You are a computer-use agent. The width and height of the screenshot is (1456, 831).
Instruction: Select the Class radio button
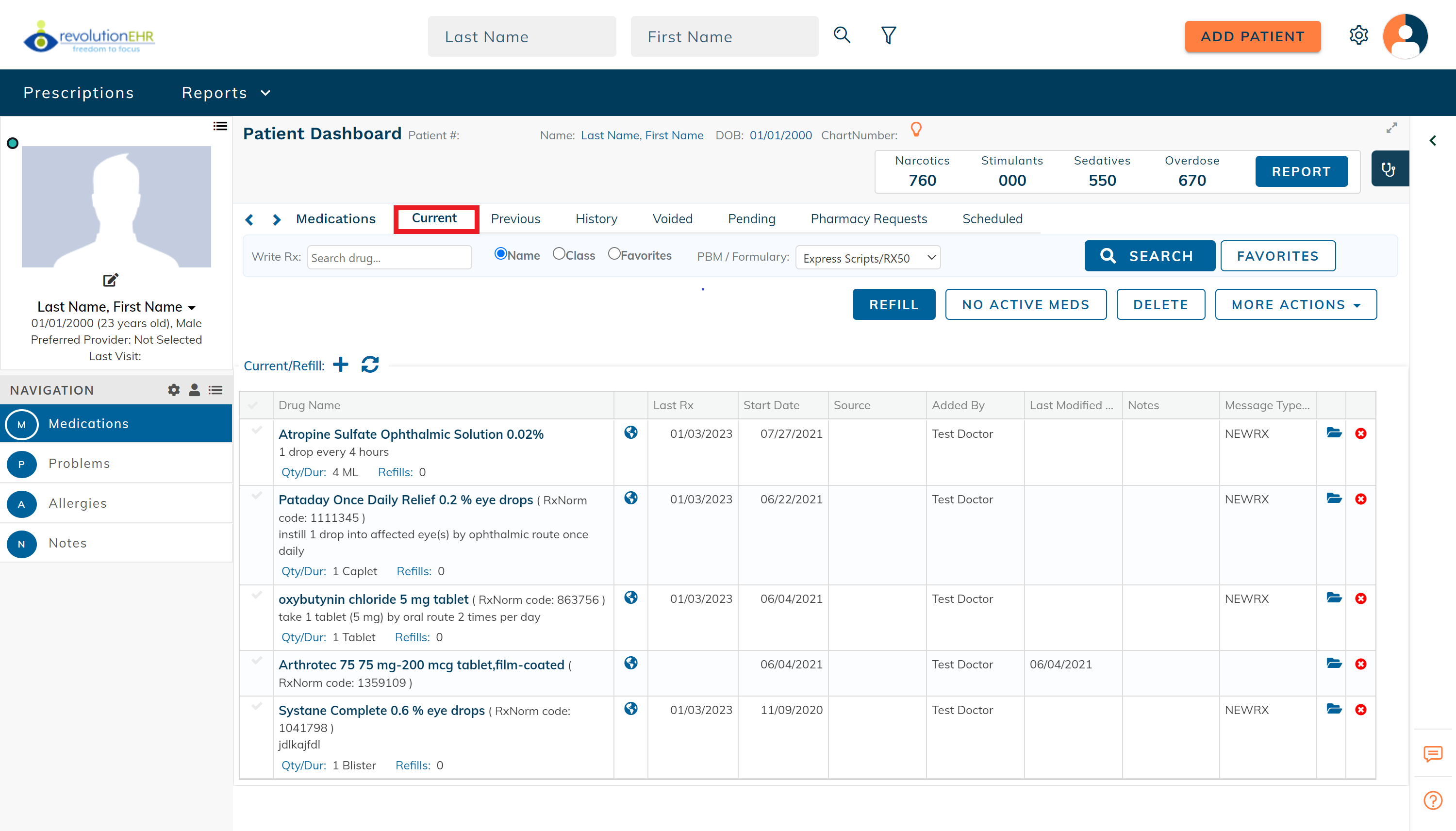click(x=559, y=254)
